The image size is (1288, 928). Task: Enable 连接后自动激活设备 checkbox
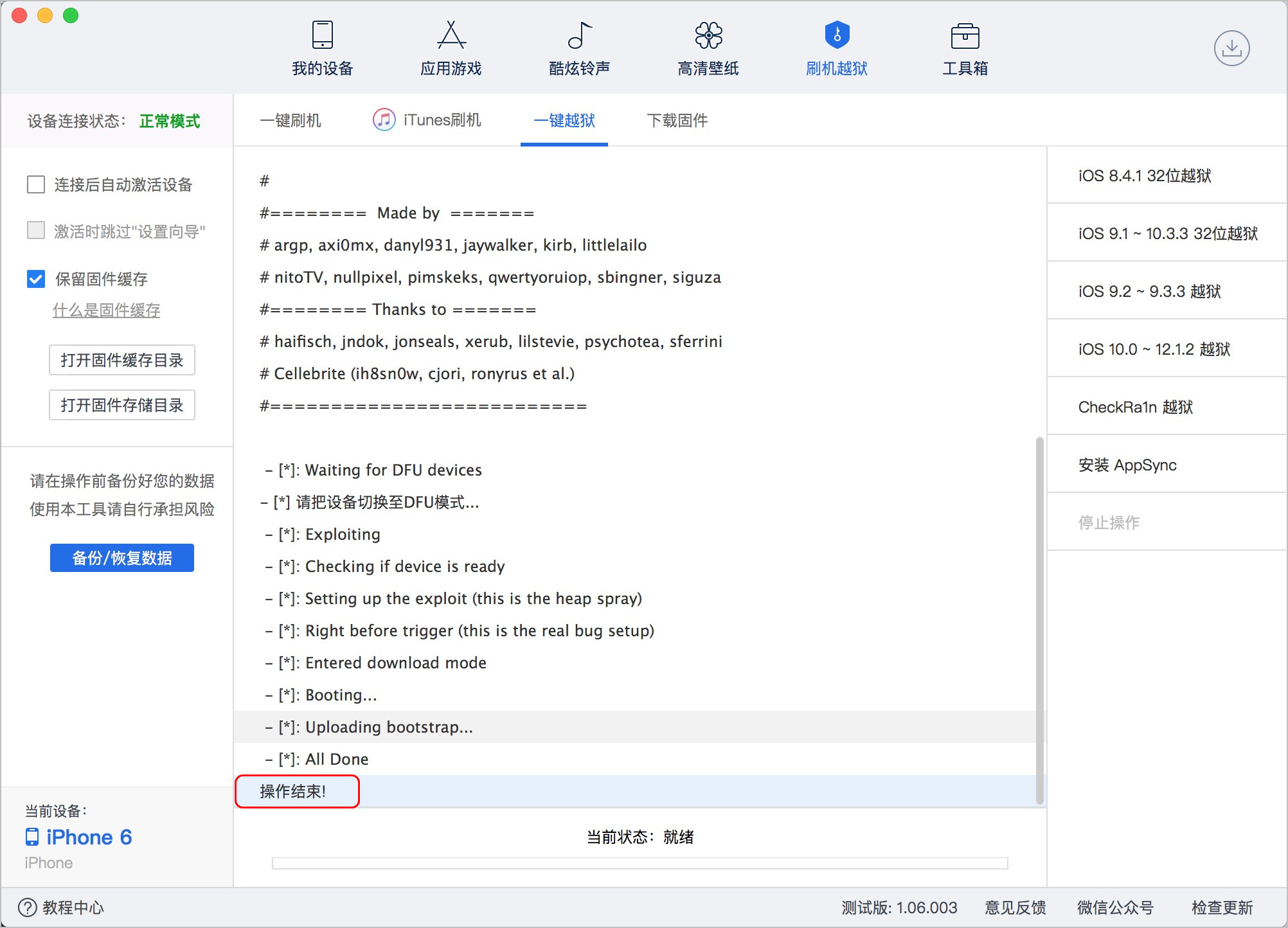point(36,184)
